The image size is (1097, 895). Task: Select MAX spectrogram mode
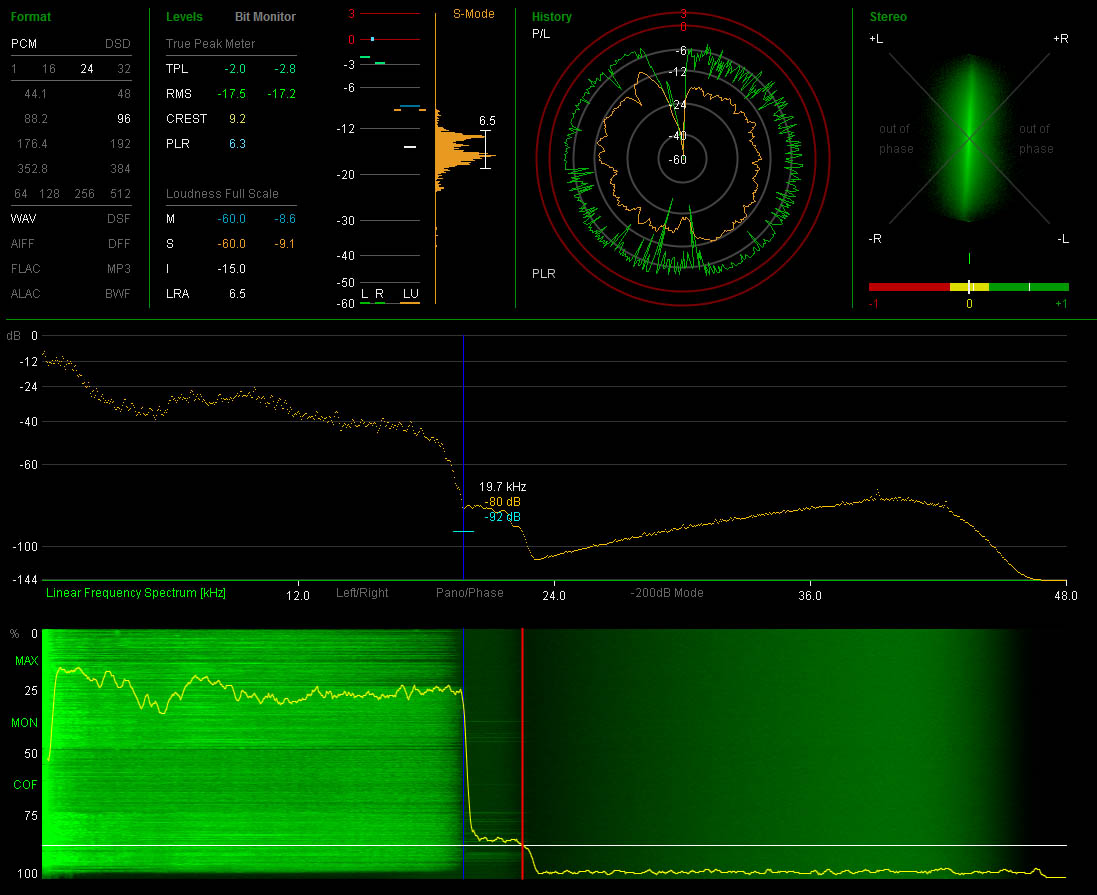point(25,661)
